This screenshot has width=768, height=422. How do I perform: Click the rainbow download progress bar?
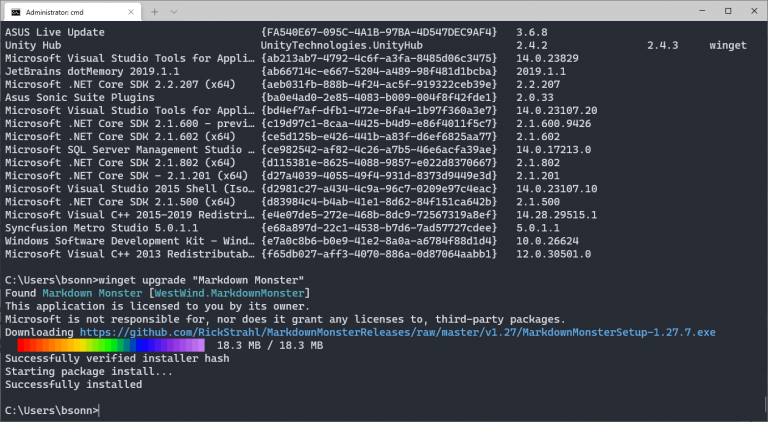click(111, 345)
